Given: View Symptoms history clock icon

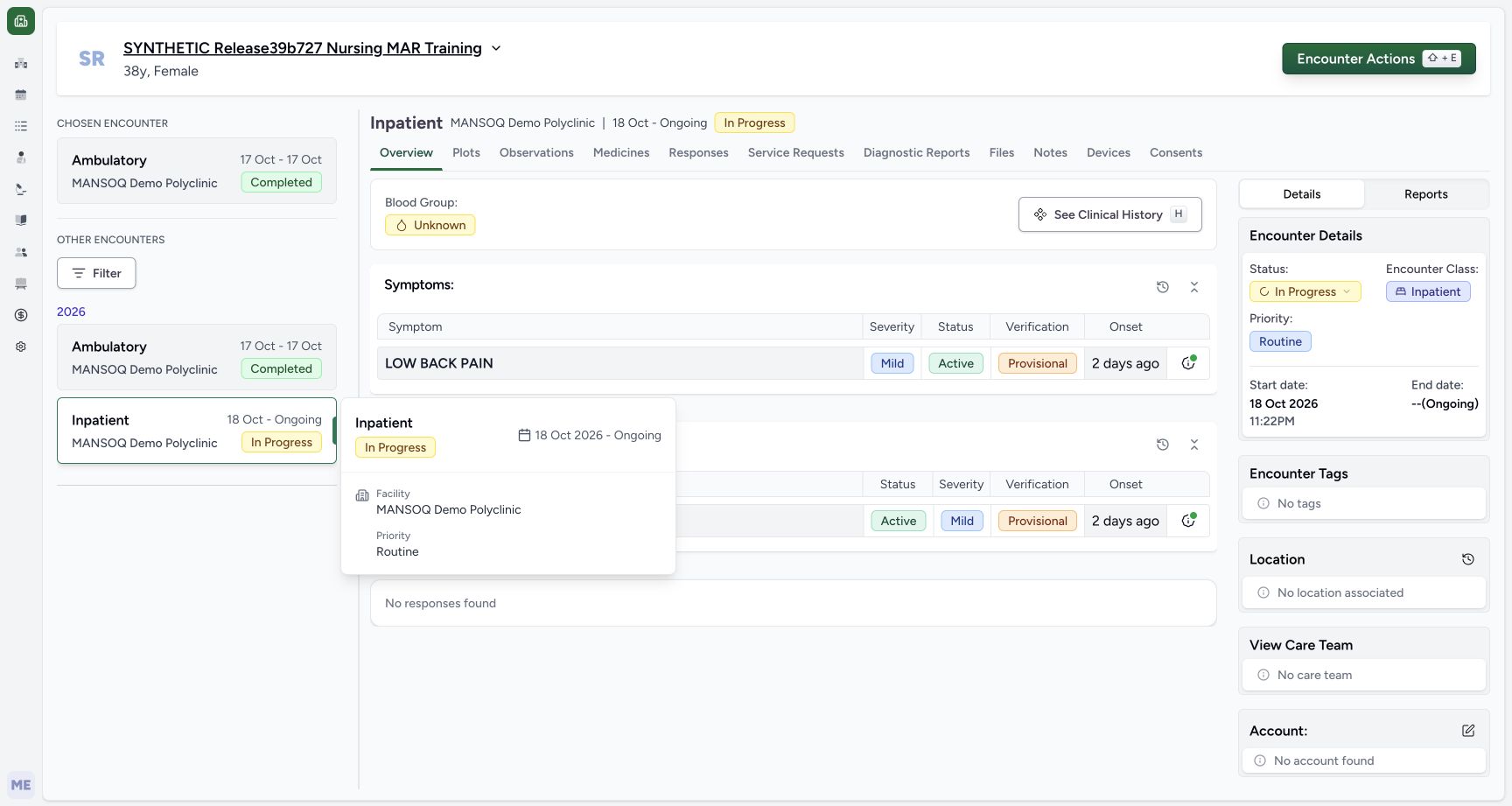Looking at the screenshot, I should [x=1163, y=287].
